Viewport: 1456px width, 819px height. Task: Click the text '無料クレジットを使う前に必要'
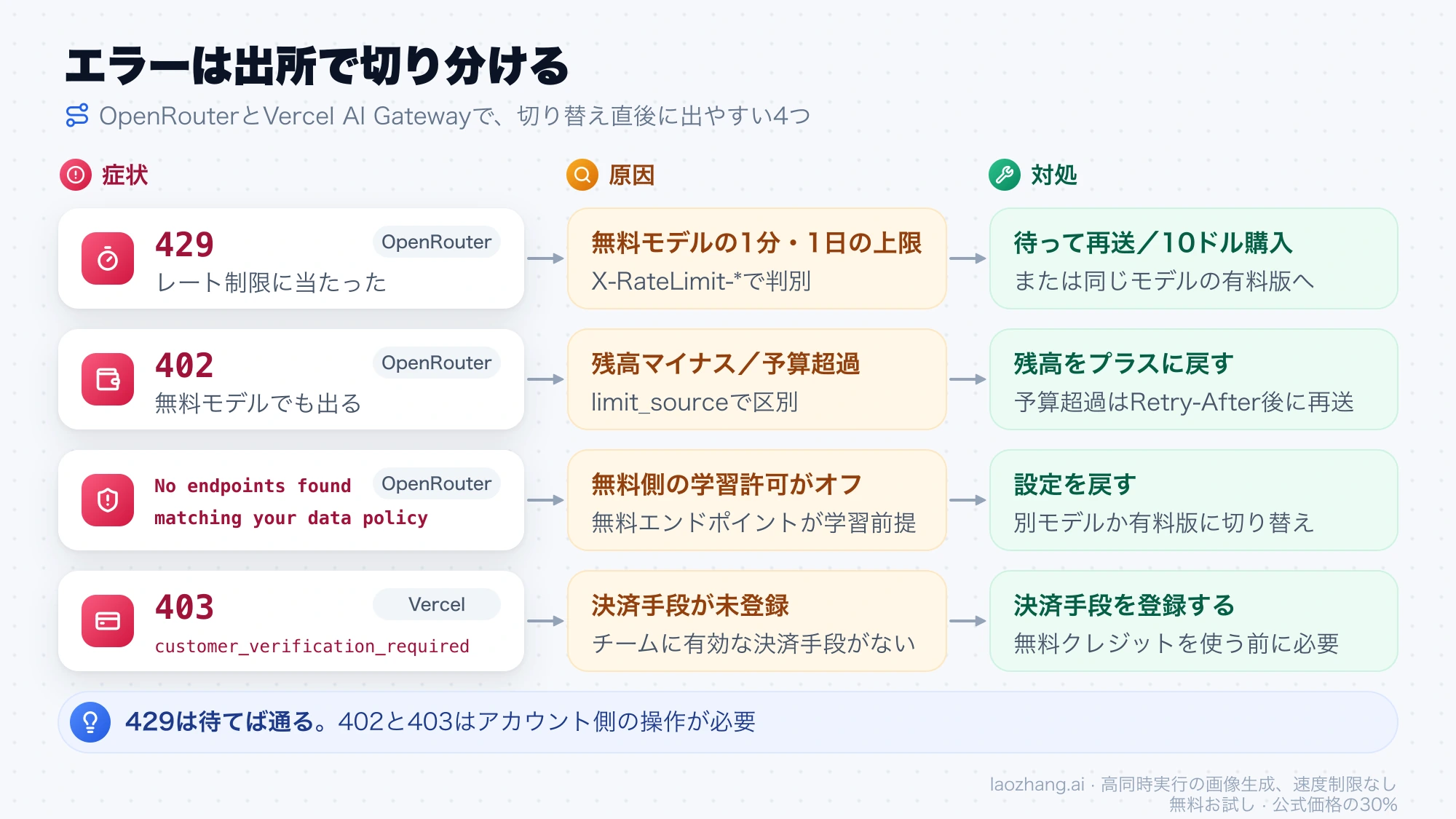(x=1176, y=644)
